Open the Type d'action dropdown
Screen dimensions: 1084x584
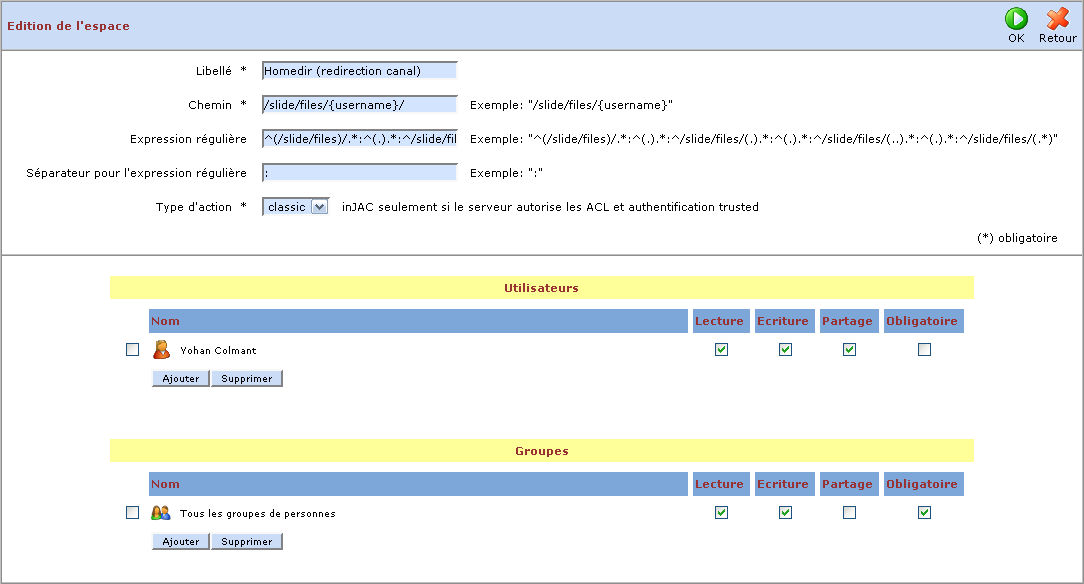tap(296, 207)
